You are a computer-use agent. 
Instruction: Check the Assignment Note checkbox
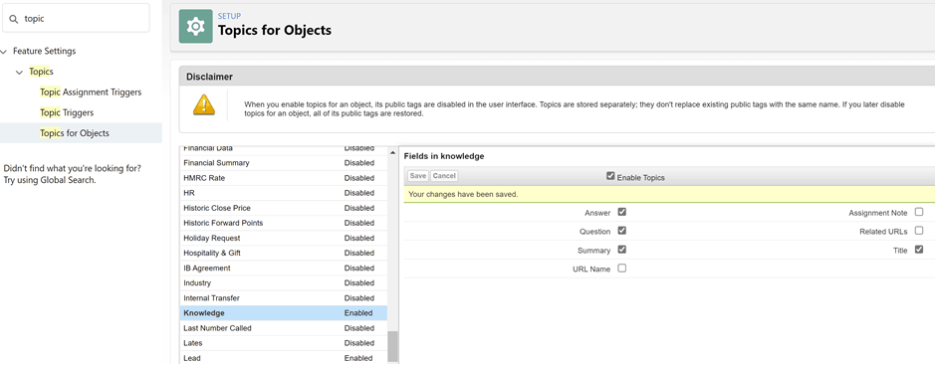click(x=918, y=211)
